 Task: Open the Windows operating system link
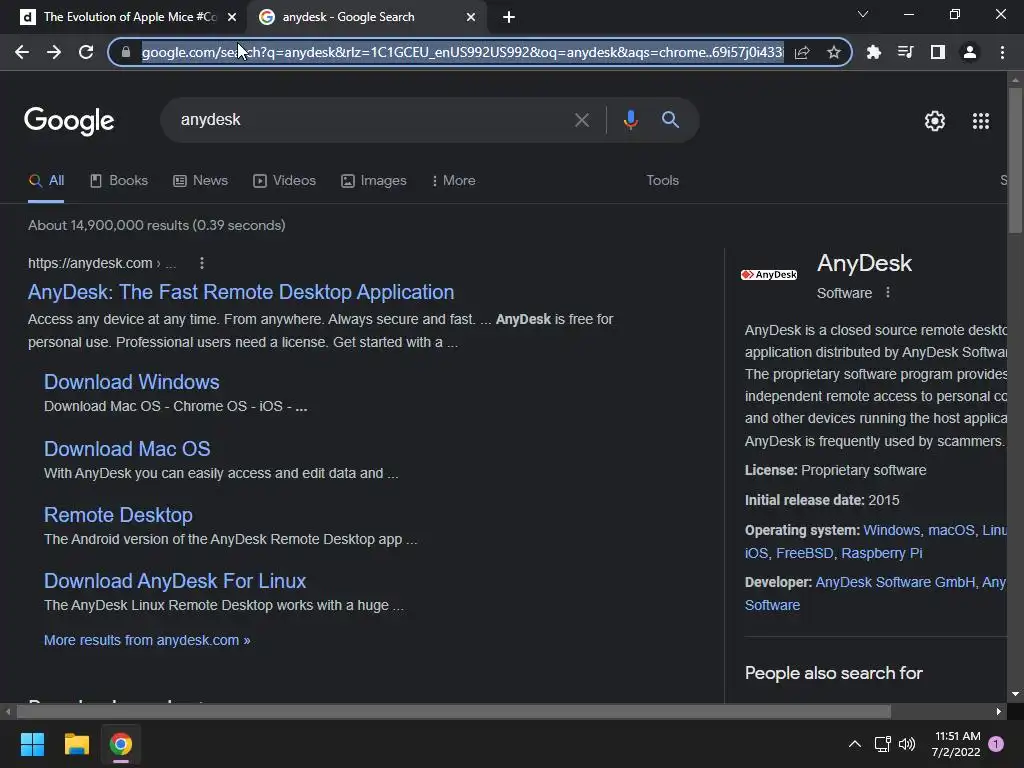891,530
